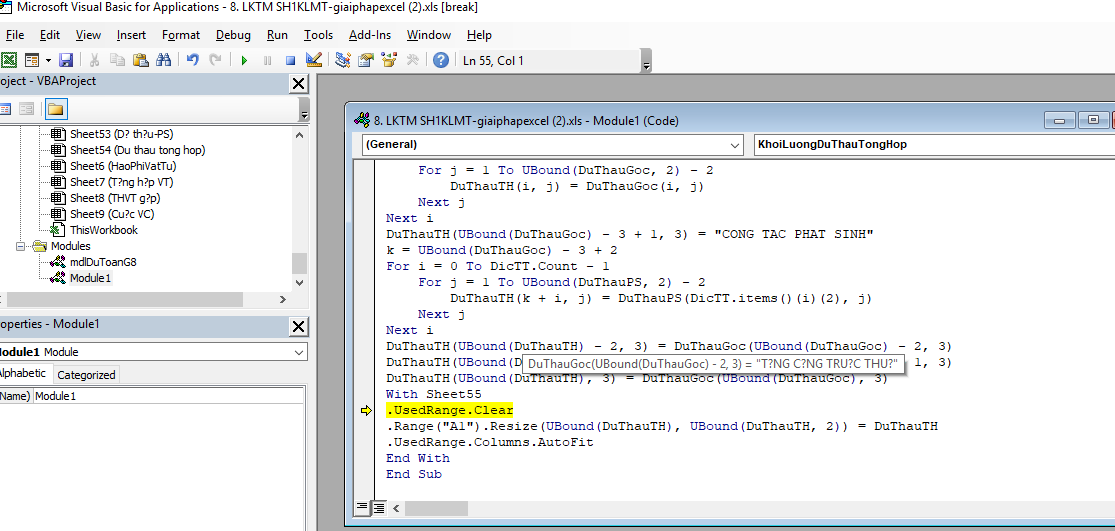Image resolution: width=1115 pixels, height=531 pixels.
Task: Open the Object Browser toolbar icon
Action: pos(388,60)
